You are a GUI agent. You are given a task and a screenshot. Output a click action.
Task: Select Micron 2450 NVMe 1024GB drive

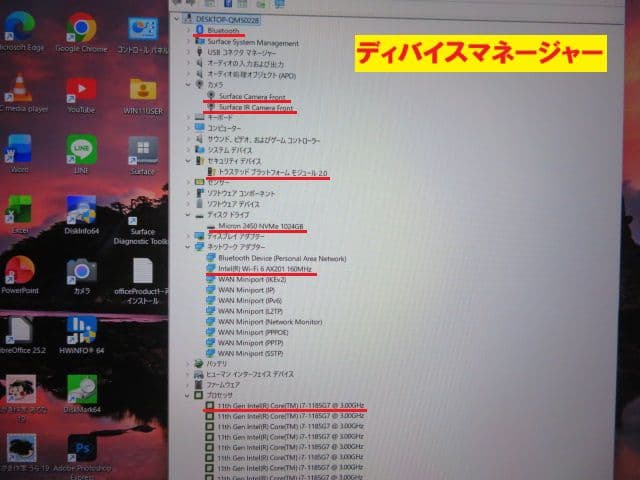coord(256,226)
